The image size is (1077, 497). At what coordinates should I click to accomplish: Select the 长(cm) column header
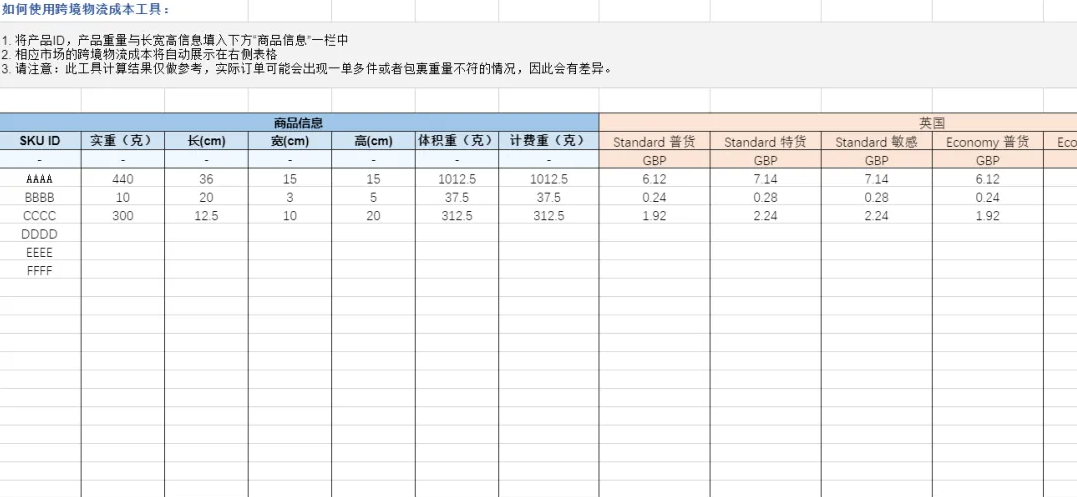click(206, 141)
